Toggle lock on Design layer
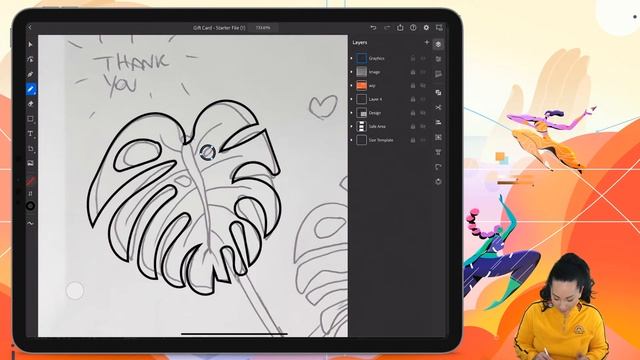640x360 pixels. 413,113
